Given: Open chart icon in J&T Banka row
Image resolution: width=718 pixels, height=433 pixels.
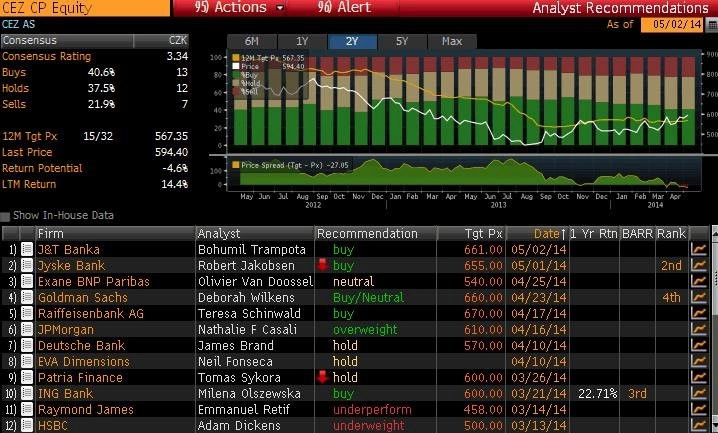Looking at the screenshot, I should [x=699, y=249].
